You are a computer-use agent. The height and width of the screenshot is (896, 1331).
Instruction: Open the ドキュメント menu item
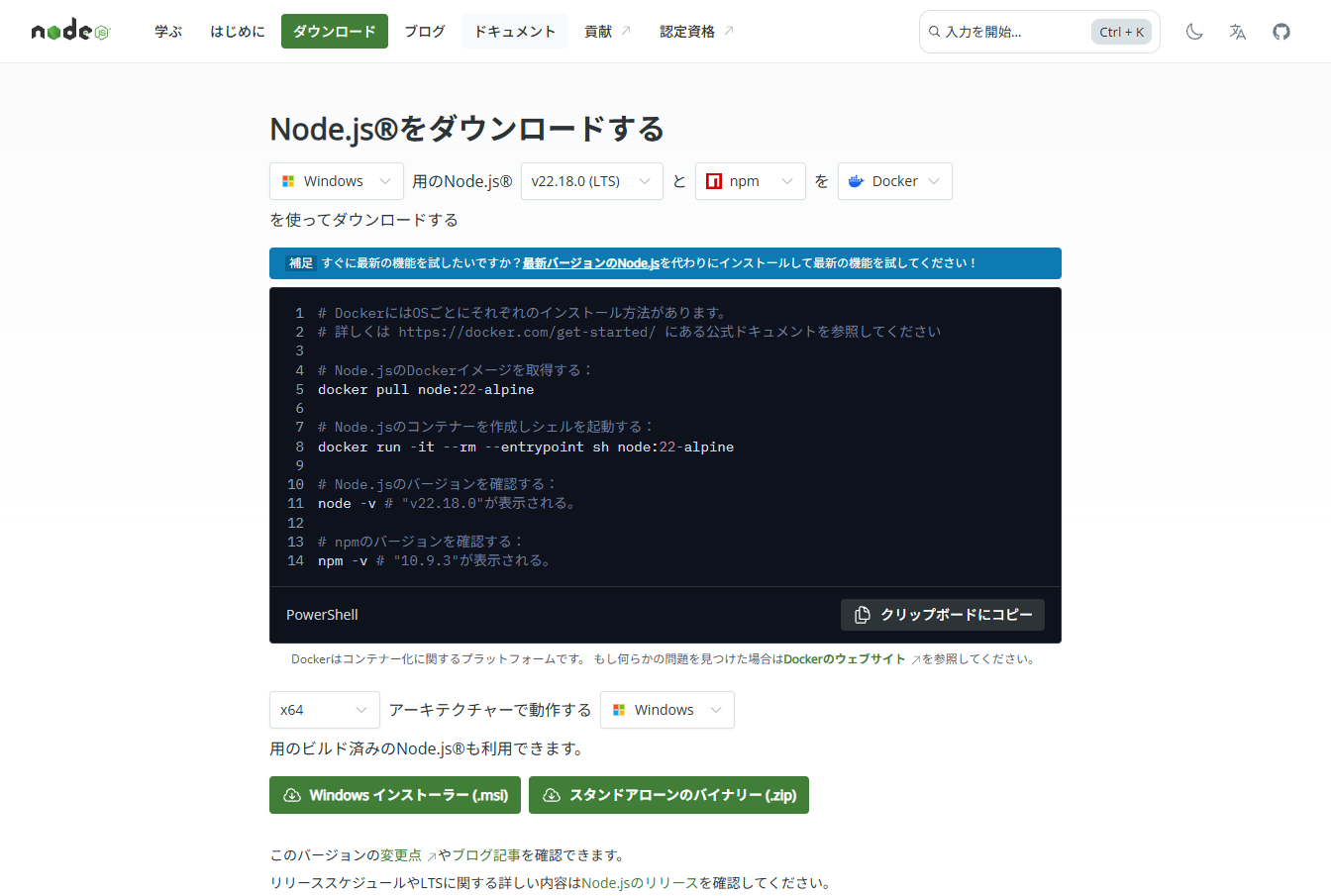[x=515, y=32]
